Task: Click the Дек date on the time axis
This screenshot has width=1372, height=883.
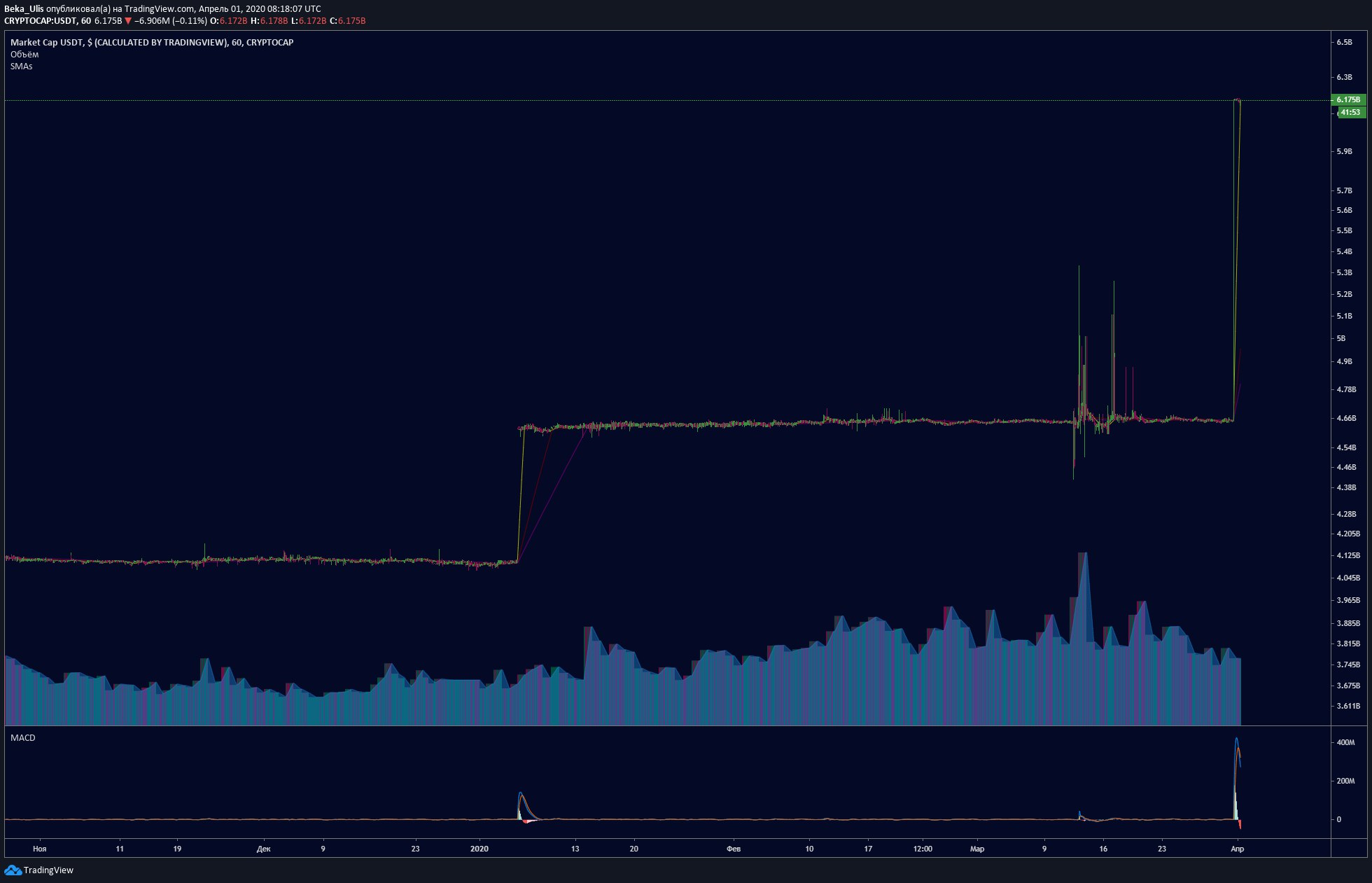Action: click(263, 849)
